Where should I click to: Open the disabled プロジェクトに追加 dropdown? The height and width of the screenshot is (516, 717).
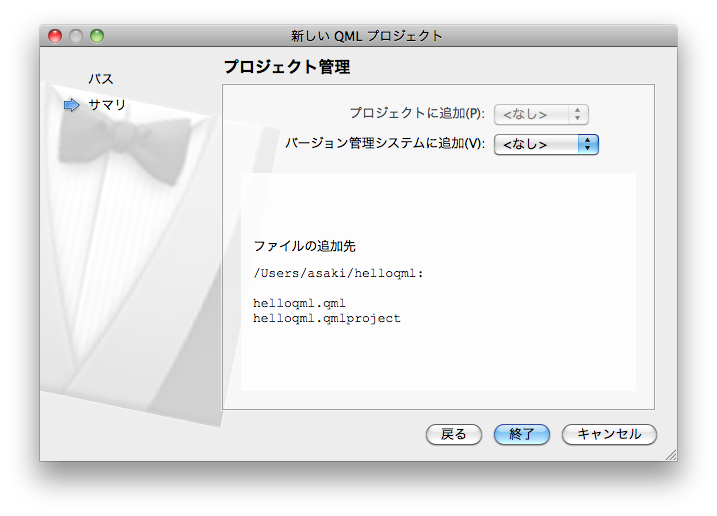pos(541,114)
